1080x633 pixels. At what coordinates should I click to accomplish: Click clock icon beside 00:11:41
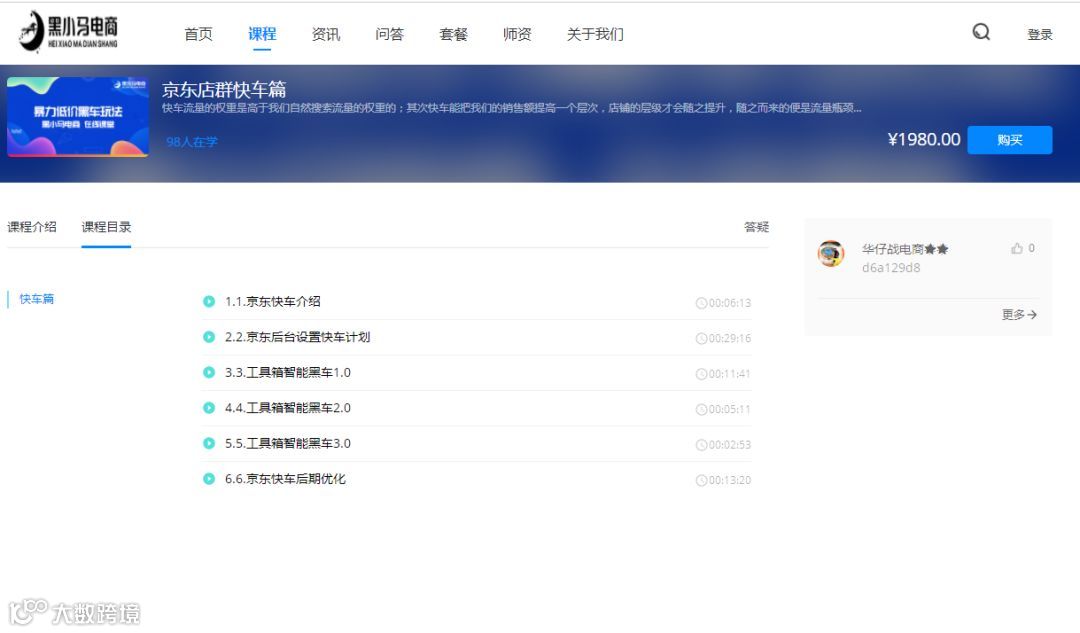[701, 374]
